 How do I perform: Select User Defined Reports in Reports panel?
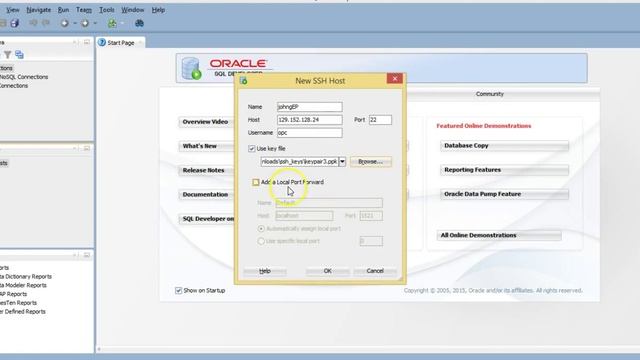coord(23,311)
